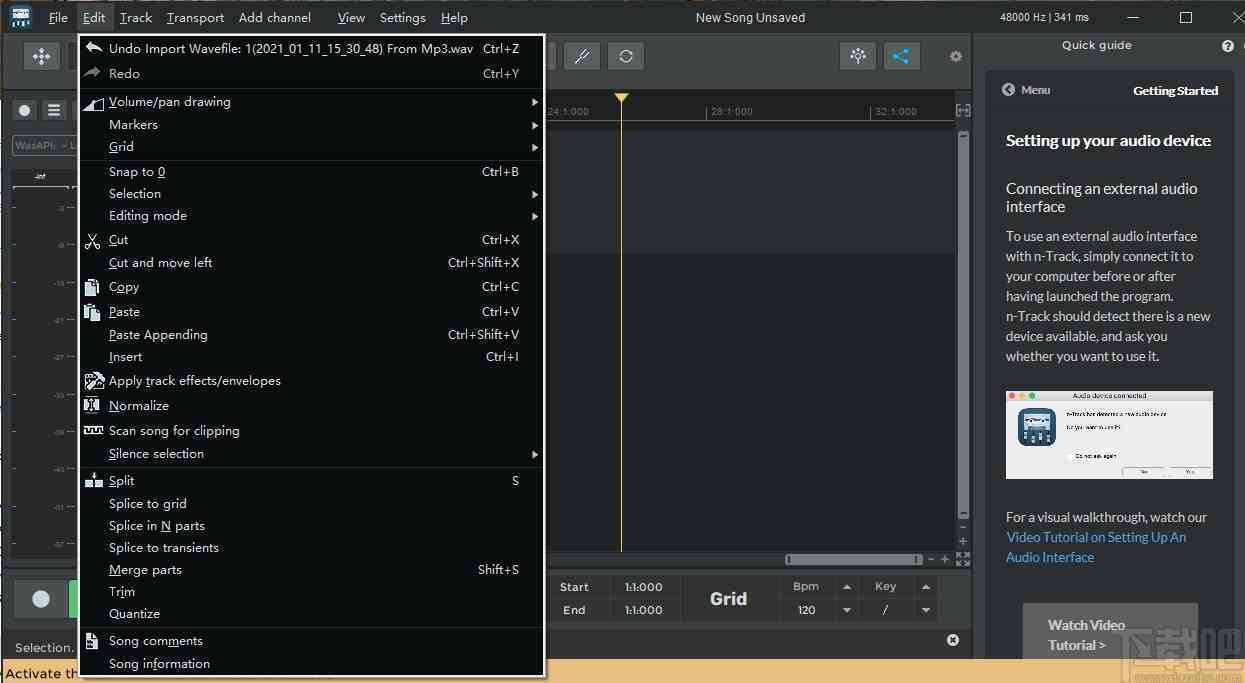This screenshot has height=683, width=1245.
Task: Expand the Silence selection submenu
Action: pyautogui.click(x=535, y=454)
